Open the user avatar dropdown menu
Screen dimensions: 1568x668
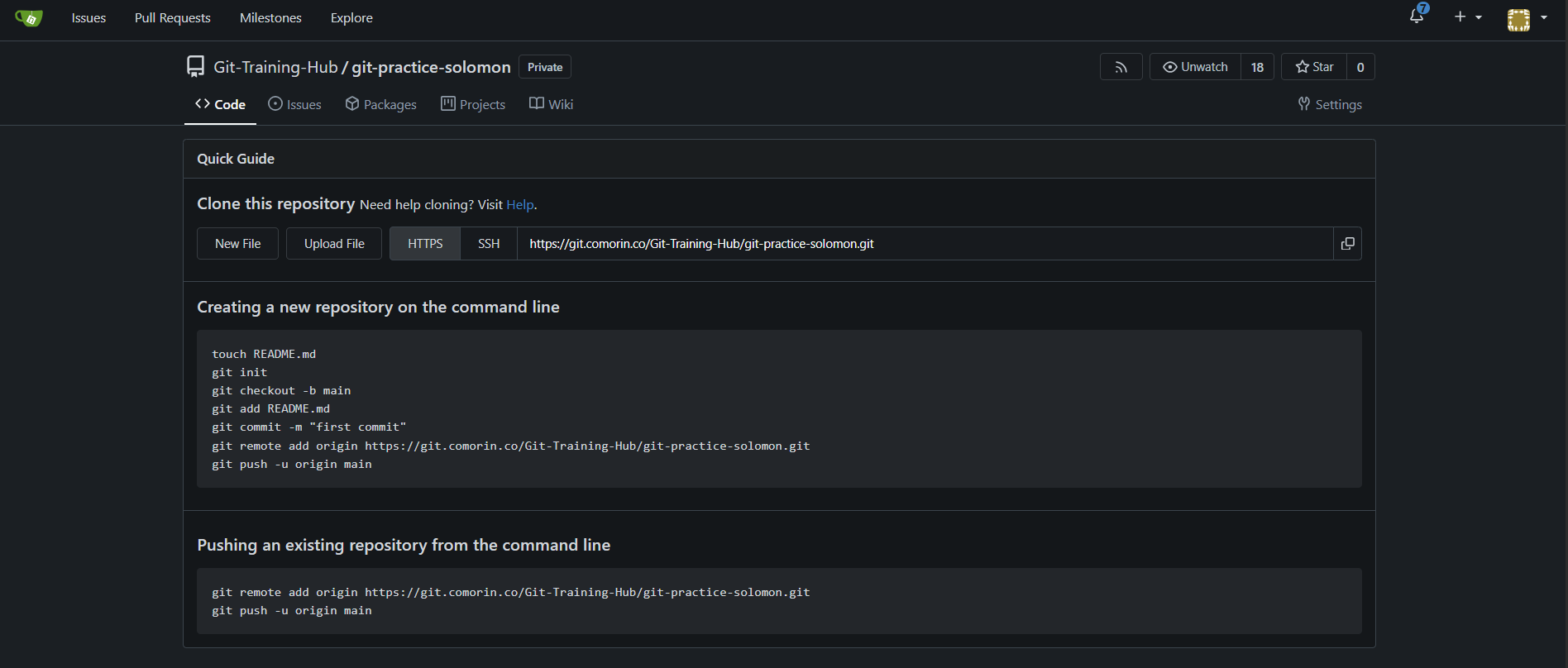click(1527, 19)
